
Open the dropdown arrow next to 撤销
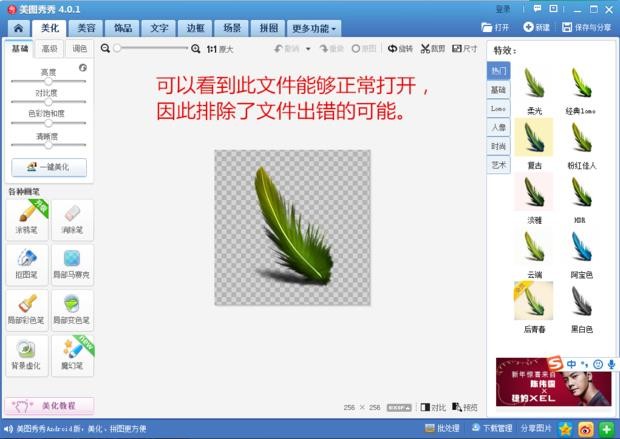coord(308,48)
